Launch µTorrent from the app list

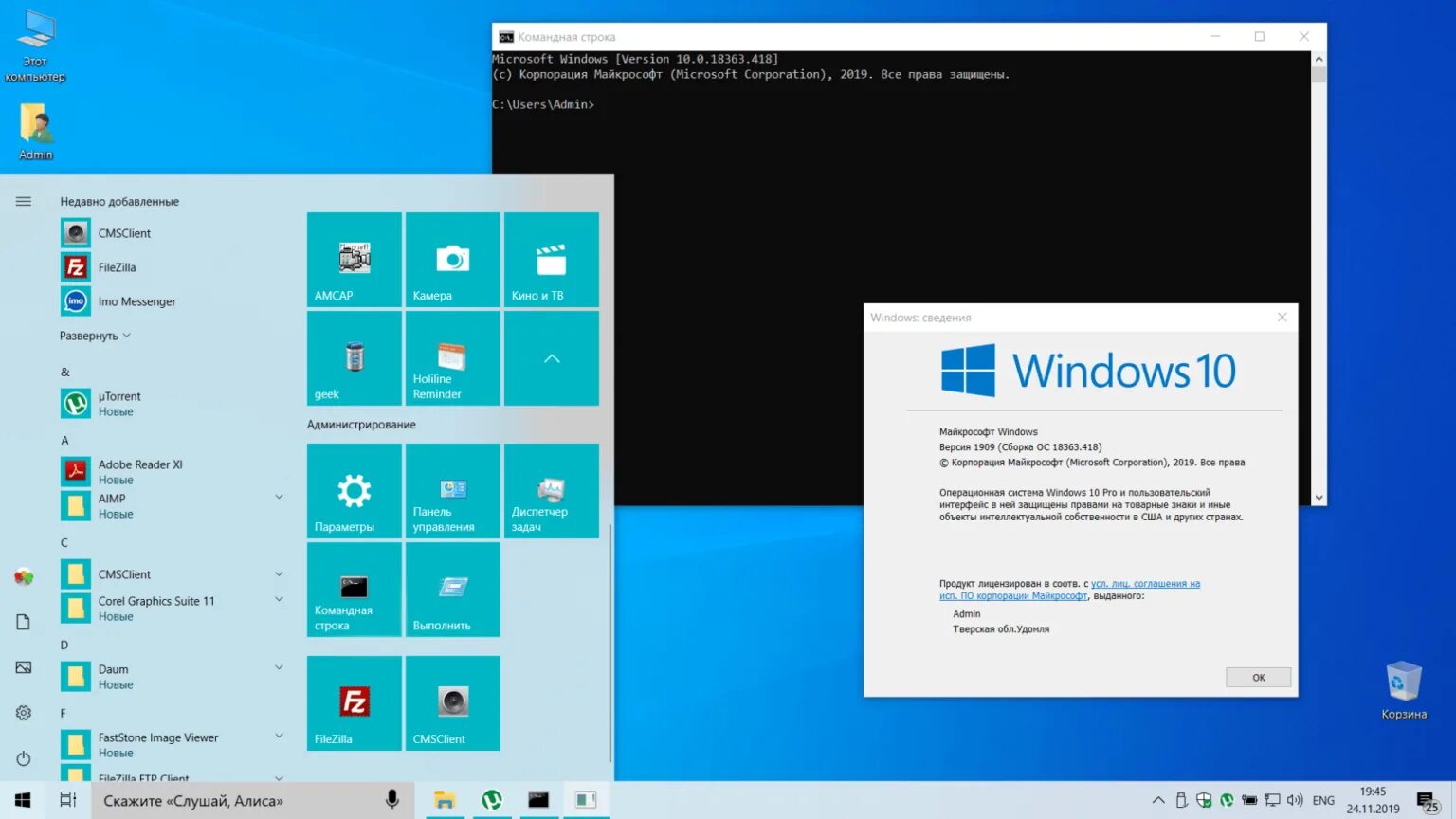click(173, 404)
